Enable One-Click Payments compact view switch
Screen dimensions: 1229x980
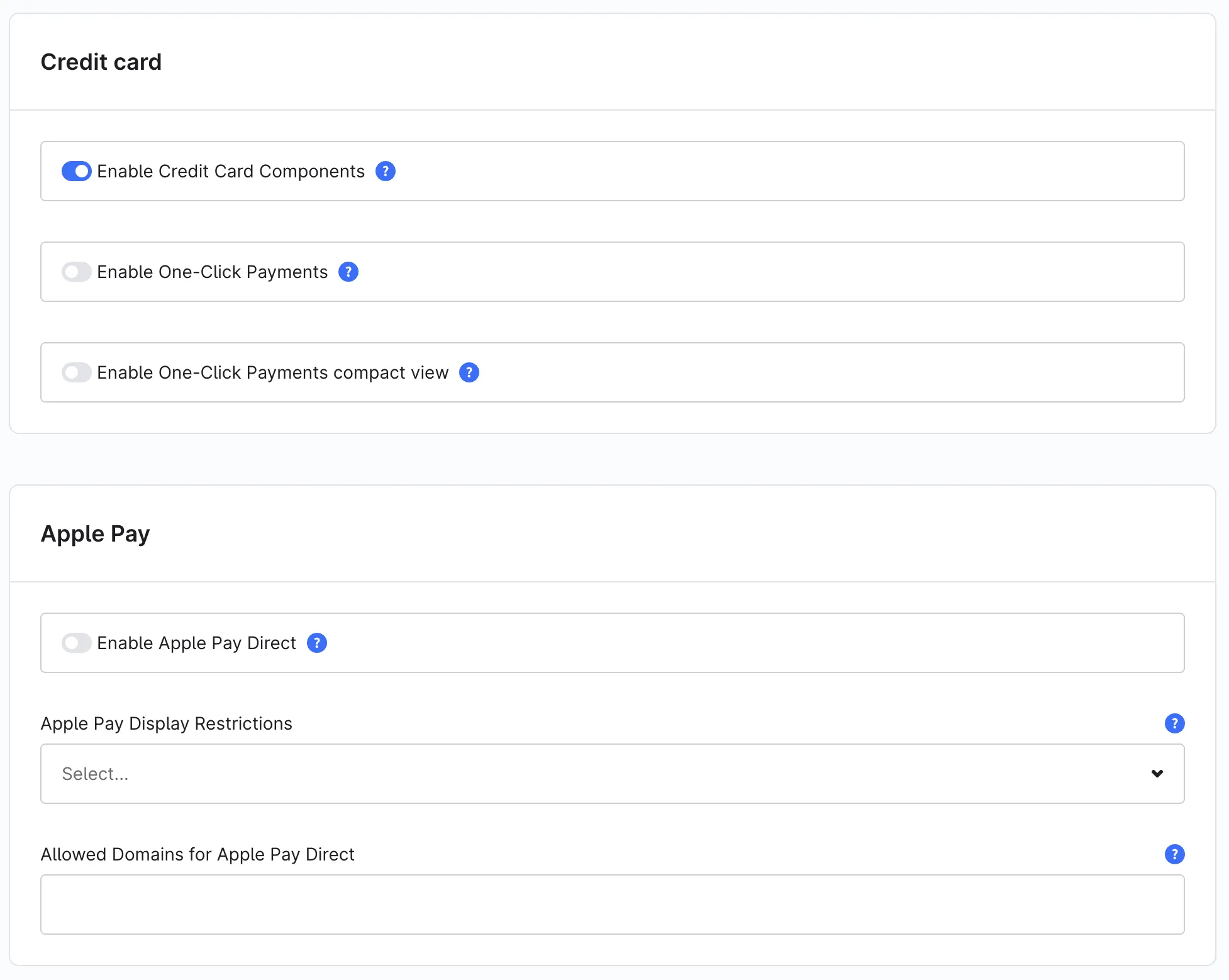(77, 372)
